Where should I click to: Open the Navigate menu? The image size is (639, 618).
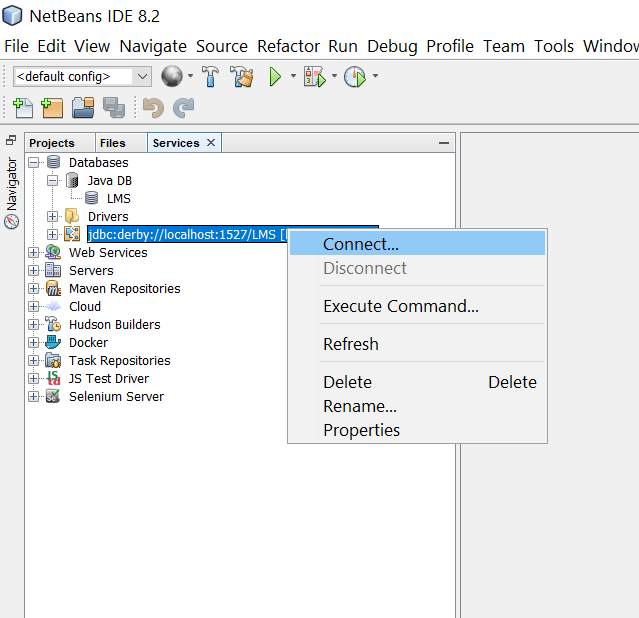click(153, 46)
